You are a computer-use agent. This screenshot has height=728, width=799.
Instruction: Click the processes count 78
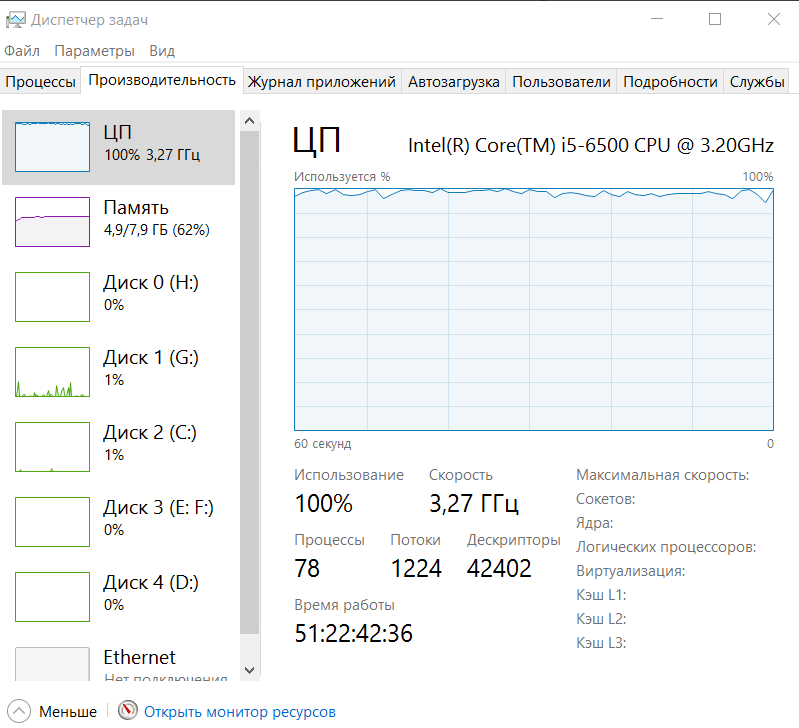click(307, 568)
